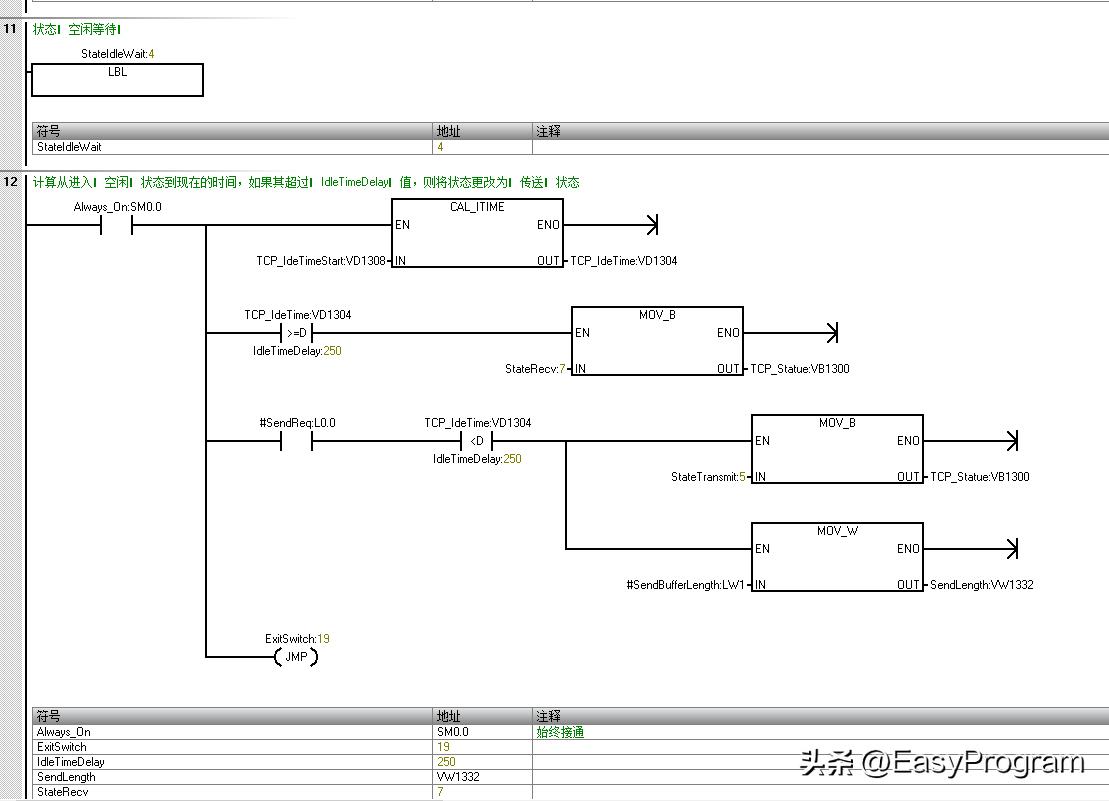Screen dimensions: 1109x801
Task: Select network number 11 in the margin
Action: point(10,29)
